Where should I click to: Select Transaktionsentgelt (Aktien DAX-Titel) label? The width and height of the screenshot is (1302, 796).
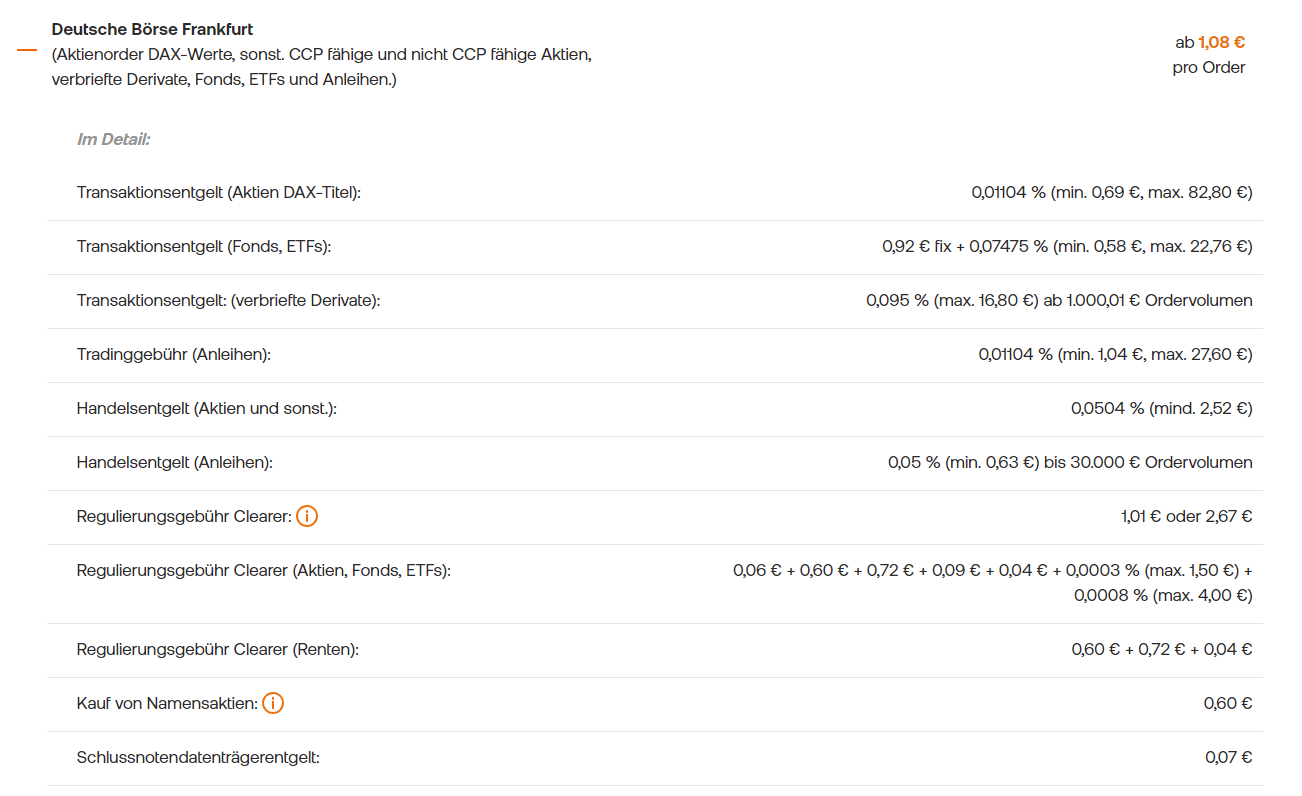[219, 192]
